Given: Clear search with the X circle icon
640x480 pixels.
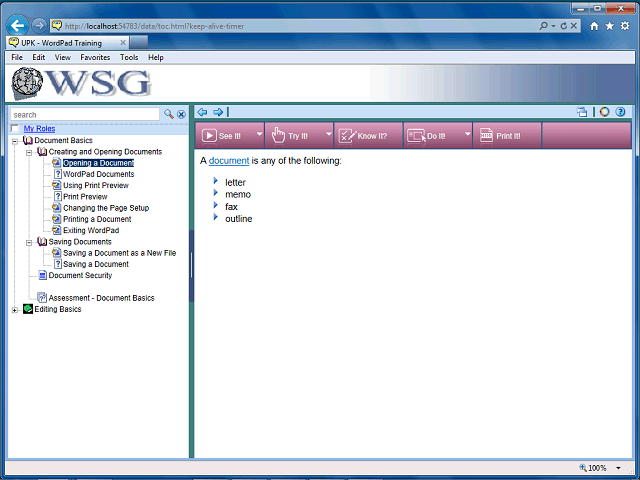Looking at the screenshot, I should [x=181, y=114].
